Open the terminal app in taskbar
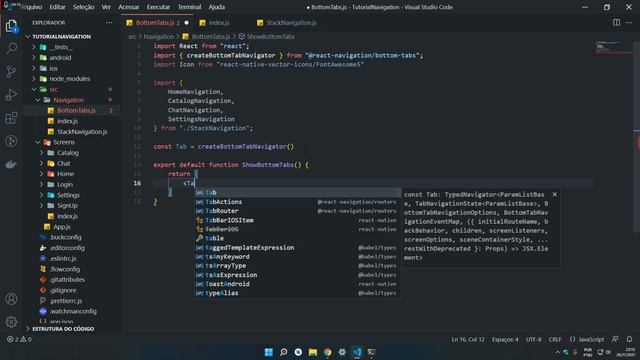The height and width of the screenshot is (360, 640). (371, 352)
